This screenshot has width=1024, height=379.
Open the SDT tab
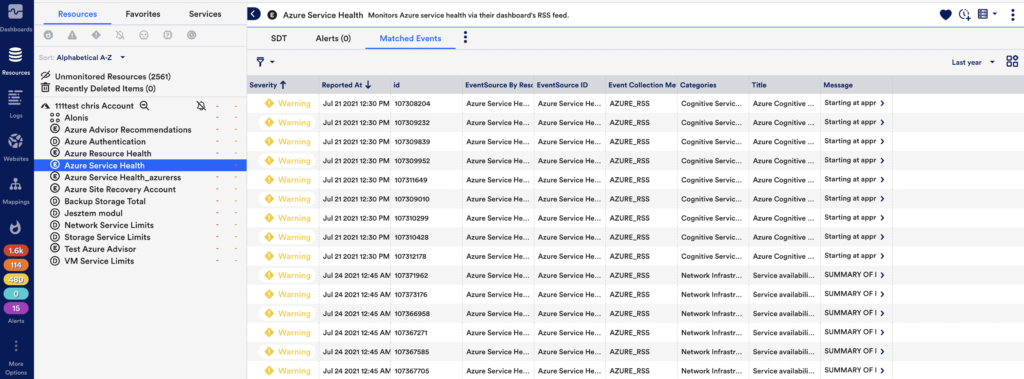[x=279, y=39]
